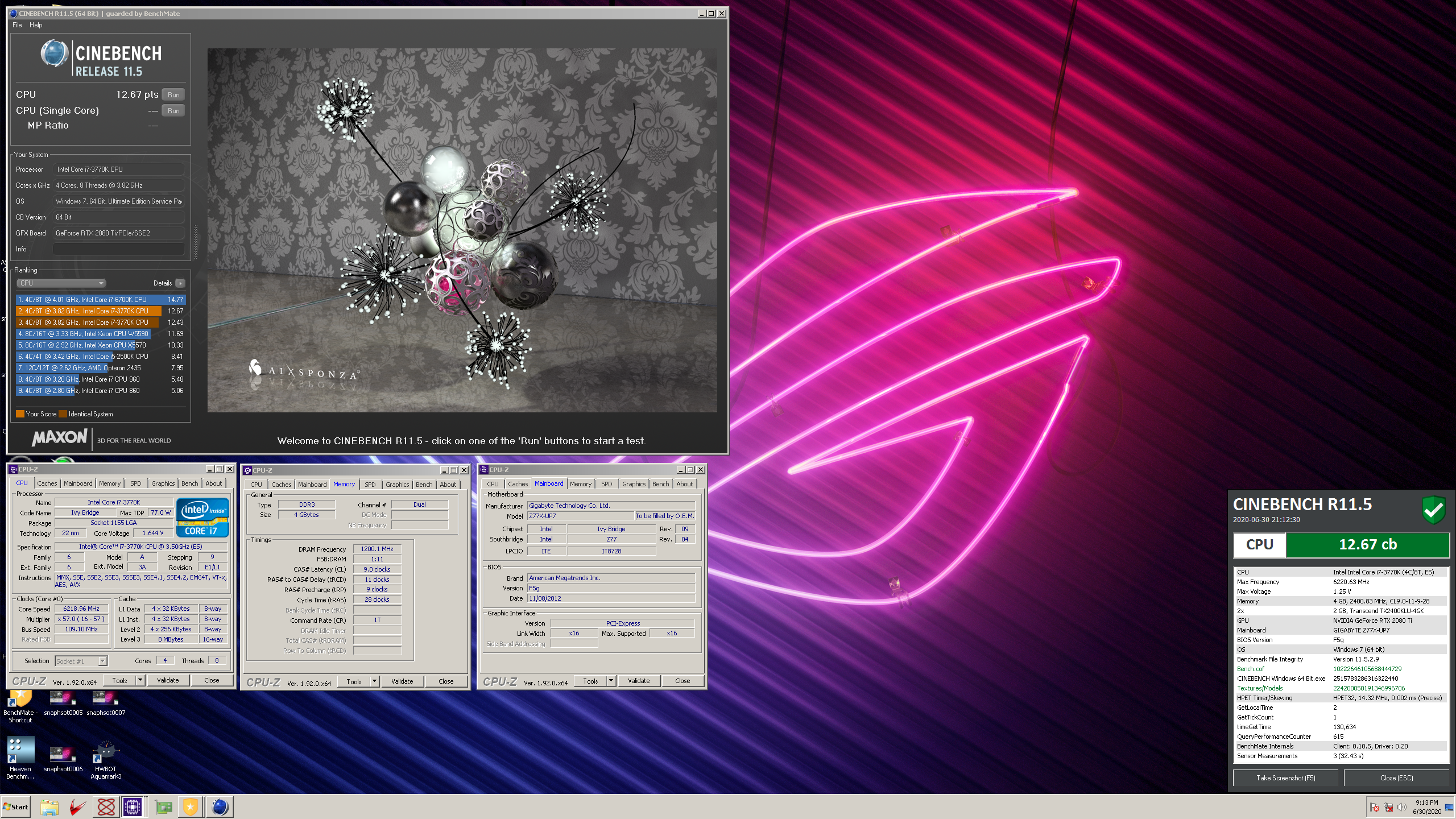Click the brown Identical System legend swatch
This screenshot has width=1456, height=819.
pos(63,414)
